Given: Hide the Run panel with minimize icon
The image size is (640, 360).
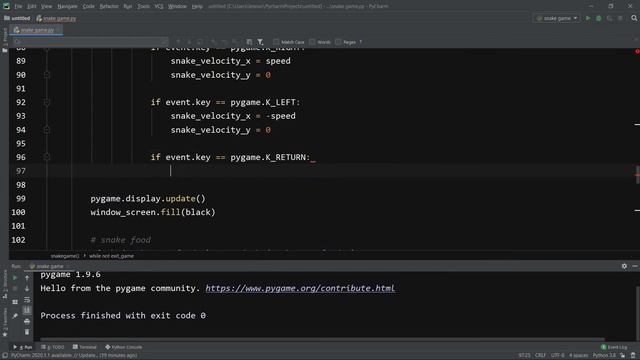Looking at the screenshot, I should [635, 266].
